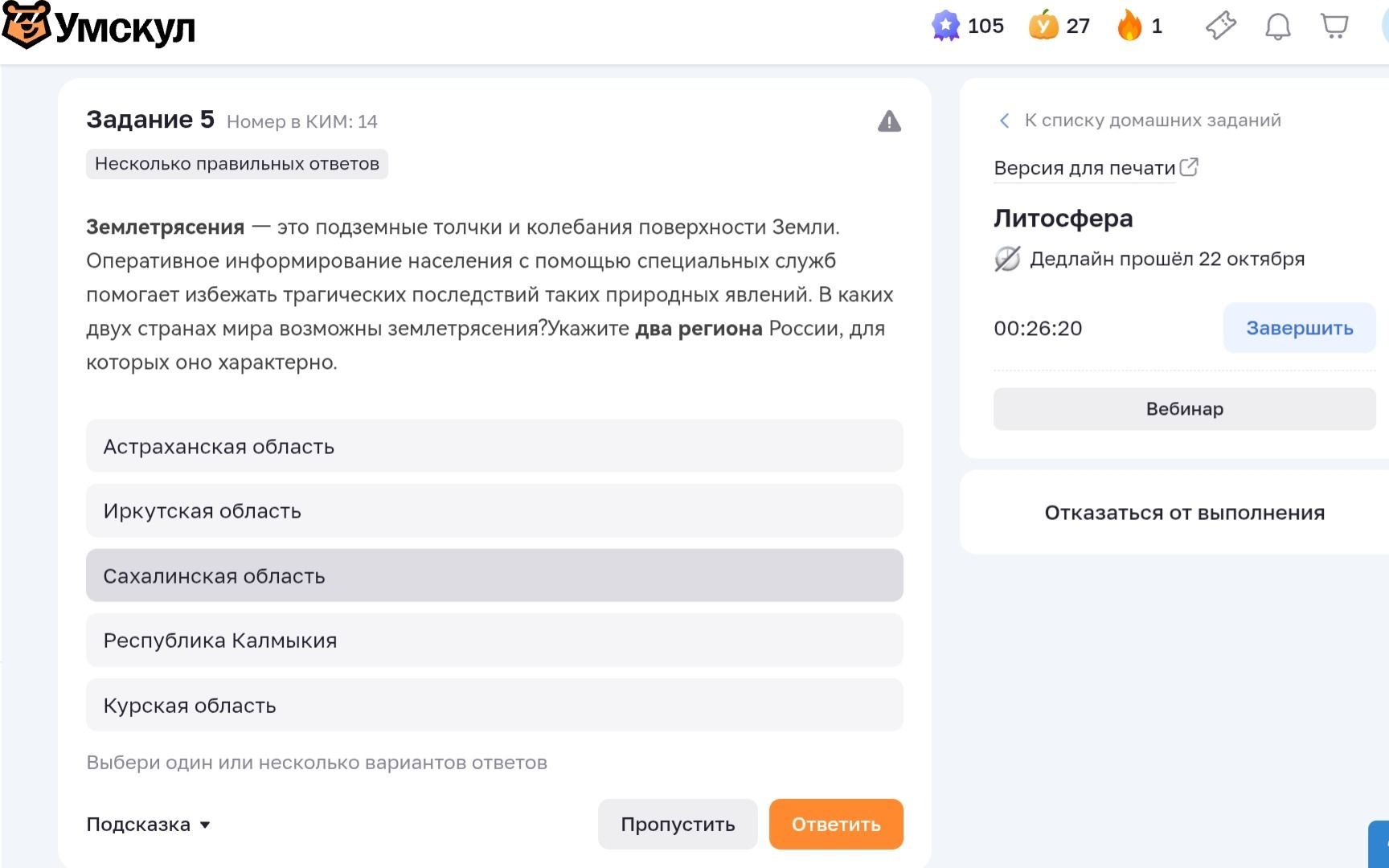Screen dimensions: 1389x868
Task: Click Отказаться от выполнения
Action: point(1185,513)
